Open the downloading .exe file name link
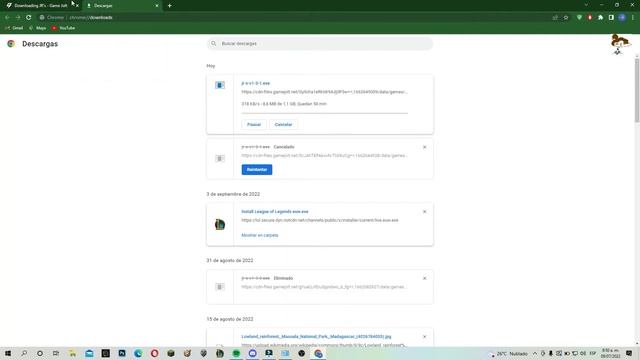The width and height of the screenshot is (640, 360). coord(256,83)
